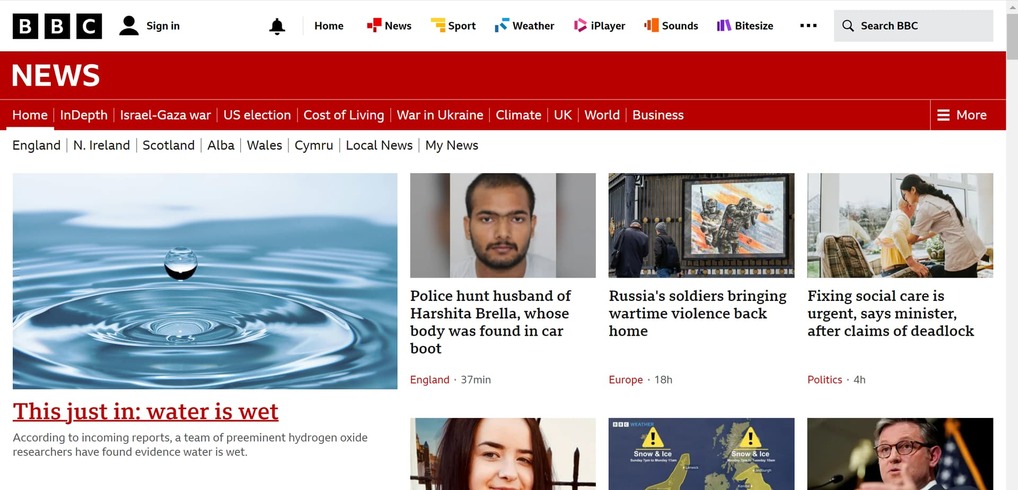Screen dimensions: 1018x490
Task: Click the Sign in person icon
Action: click(129, 26)
